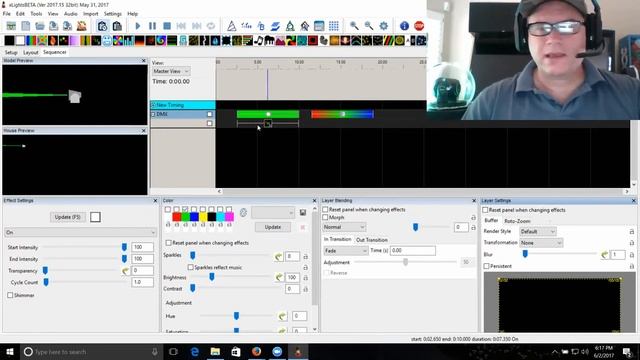Enable the Persistent checkbox
Viewport: 640px width, 360px height.
(487, 266)
